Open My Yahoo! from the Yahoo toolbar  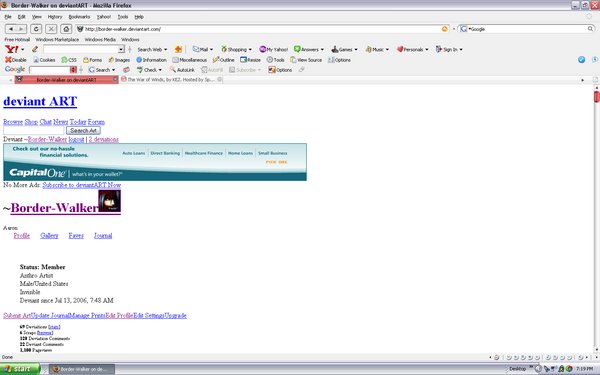274,49
